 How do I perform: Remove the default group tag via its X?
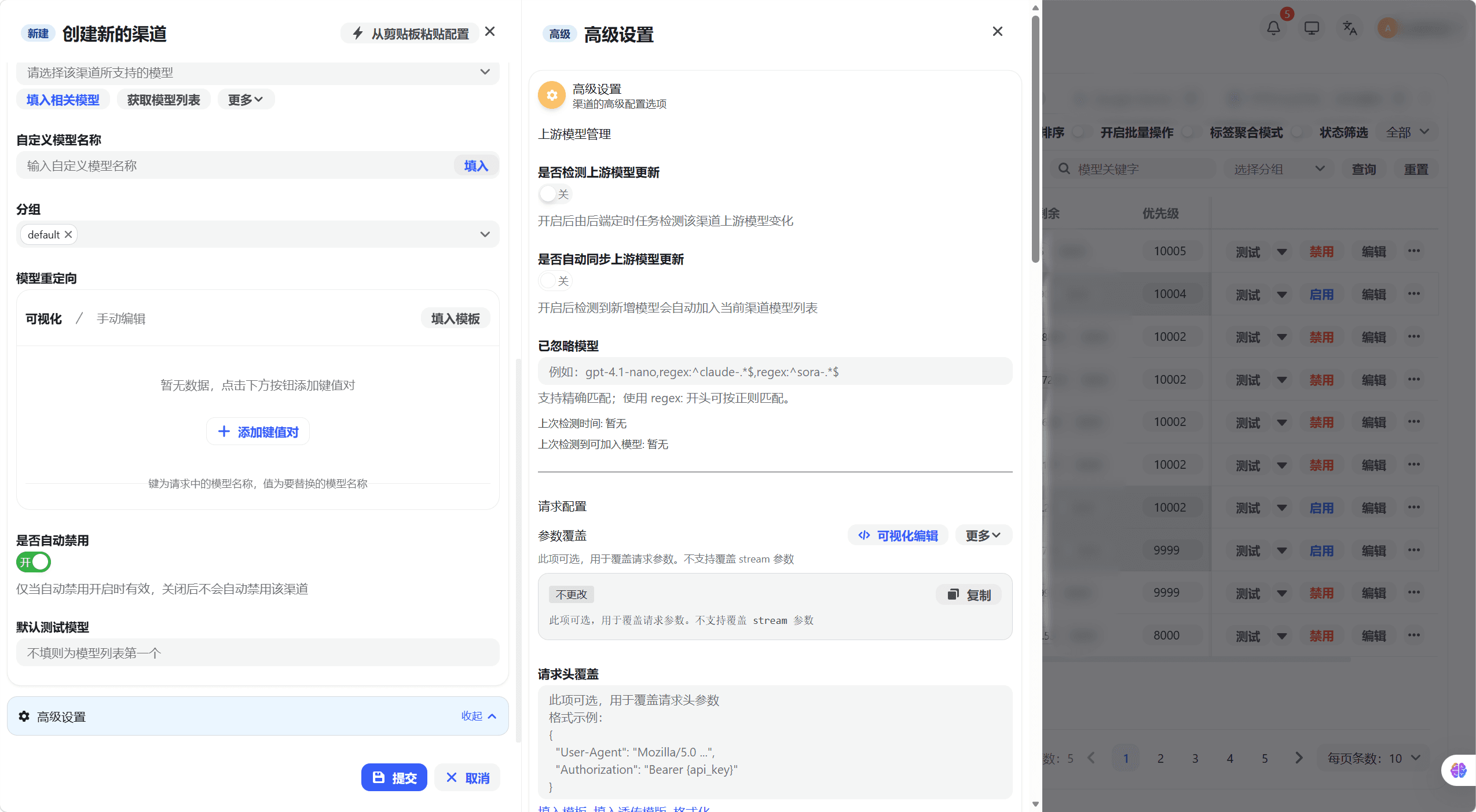pyautogui.click(x=68, y=234)
